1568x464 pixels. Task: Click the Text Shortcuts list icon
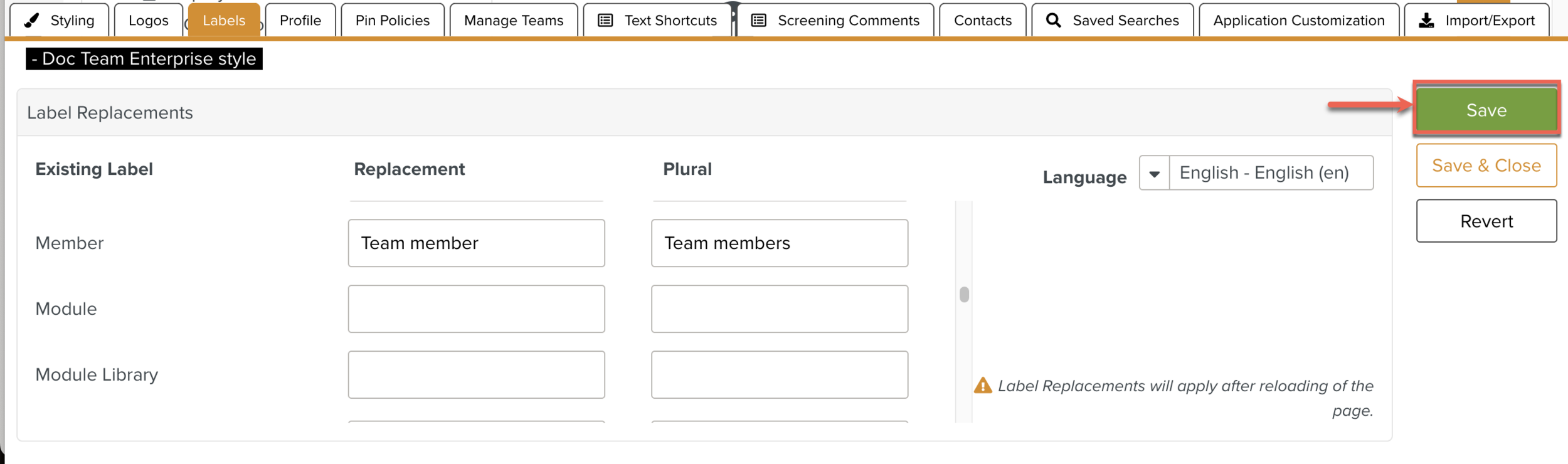tap(605, 21)
